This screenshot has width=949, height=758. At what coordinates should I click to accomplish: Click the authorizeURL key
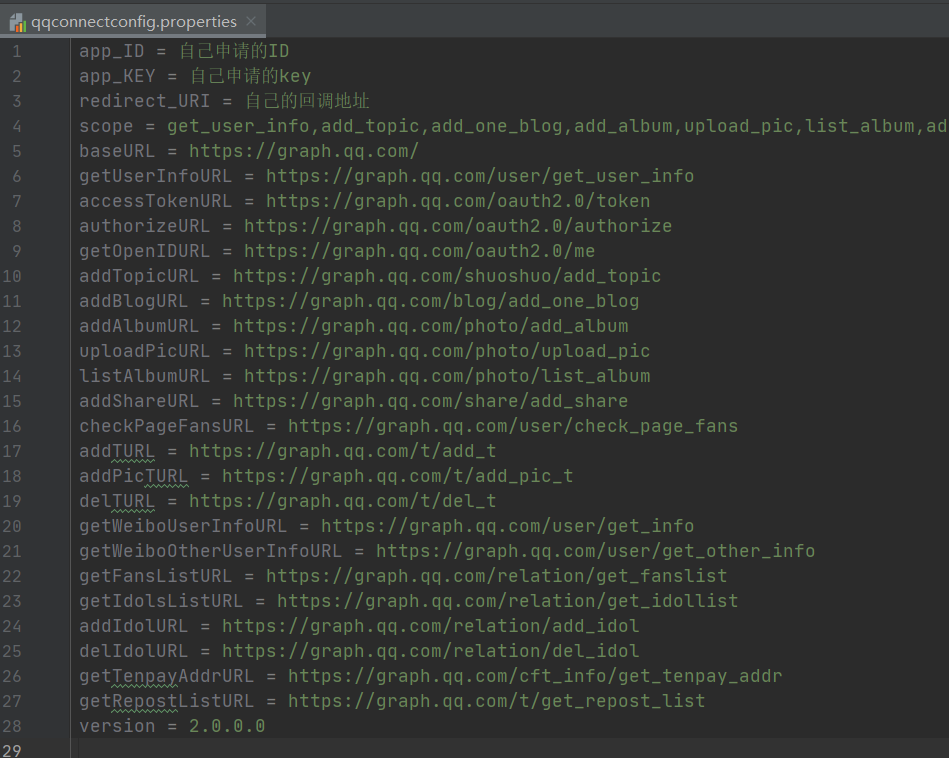[145, 226]
